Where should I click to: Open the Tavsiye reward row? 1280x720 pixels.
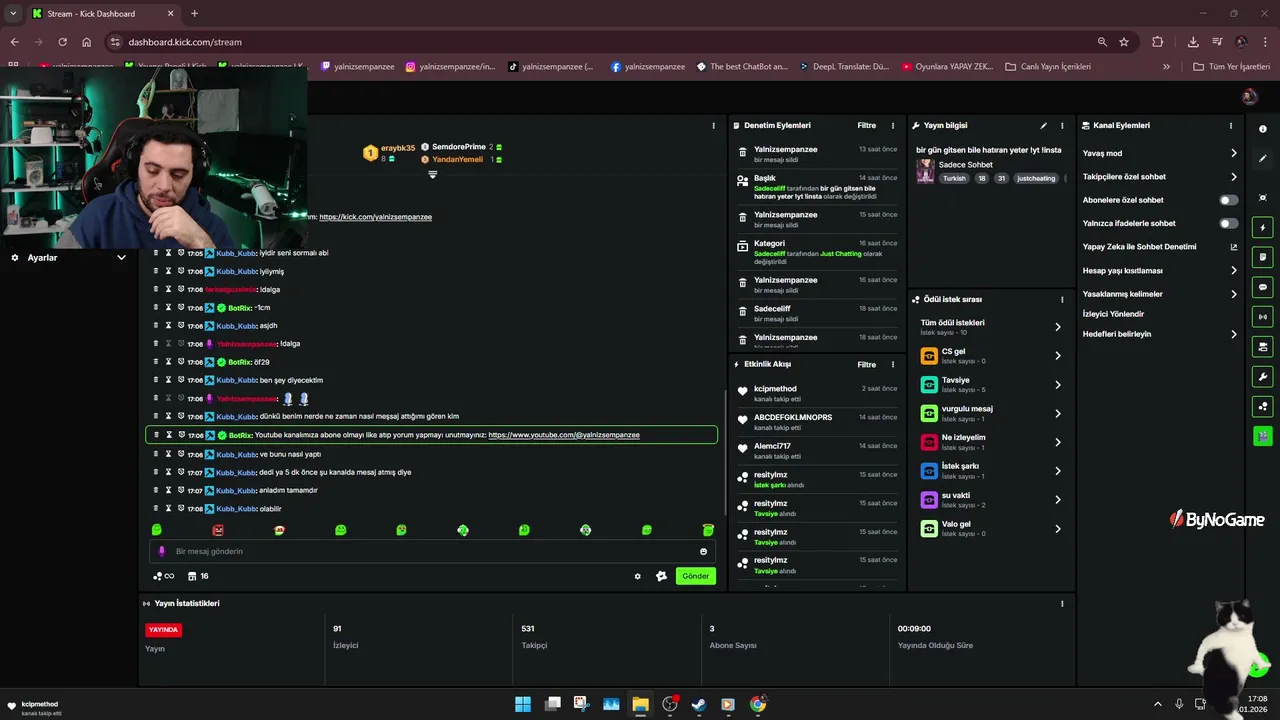(x=990, y=385)
